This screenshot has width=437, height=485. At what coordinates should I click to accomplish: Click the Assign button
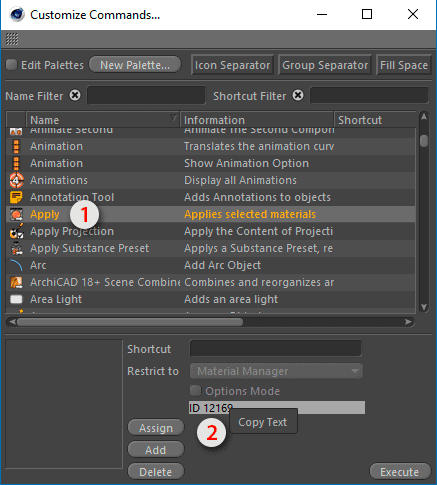156,428
